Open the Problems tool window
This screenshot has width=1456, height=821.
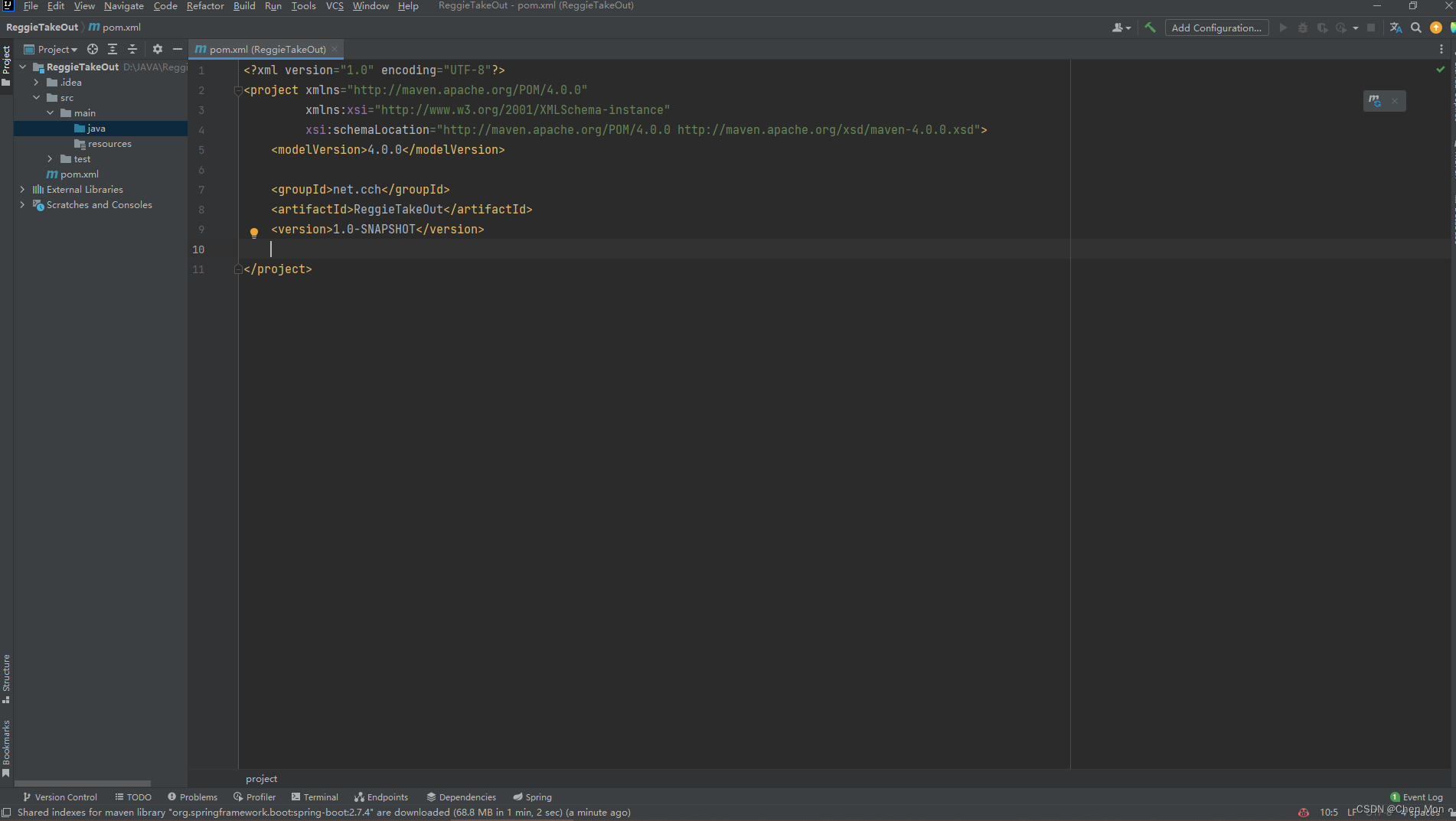192,797
